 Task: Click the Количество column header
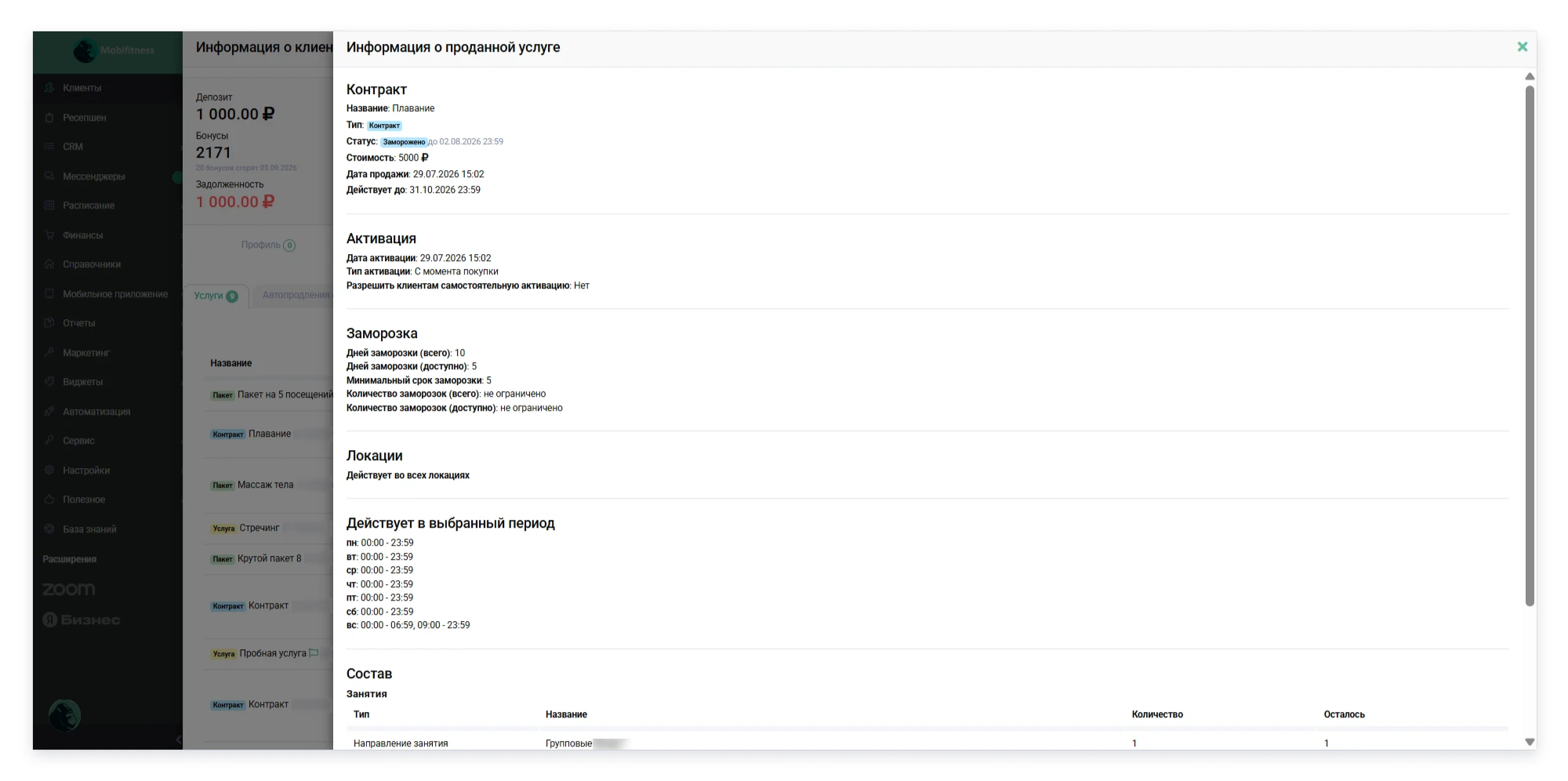click(x=1157, y=714)
